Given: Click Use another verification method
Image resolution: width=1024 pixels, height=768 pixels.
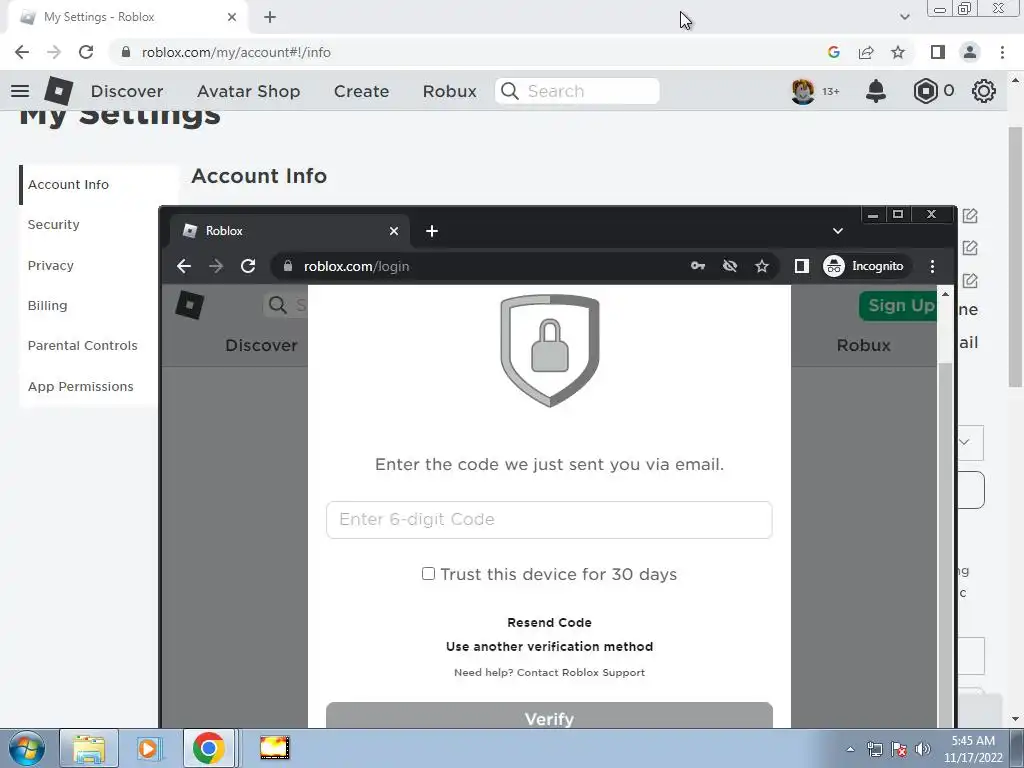Looking at the screenshot, I should coord(549,647).
